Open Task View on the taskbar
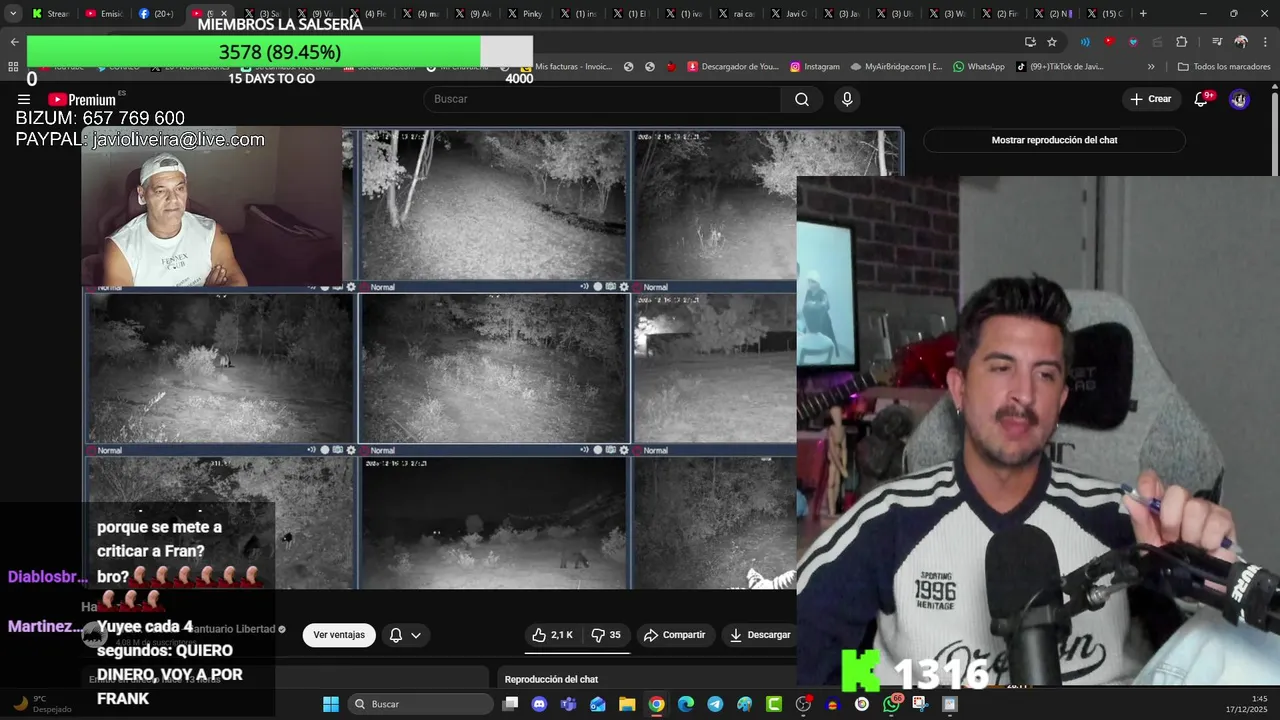 tap(510, 704)
